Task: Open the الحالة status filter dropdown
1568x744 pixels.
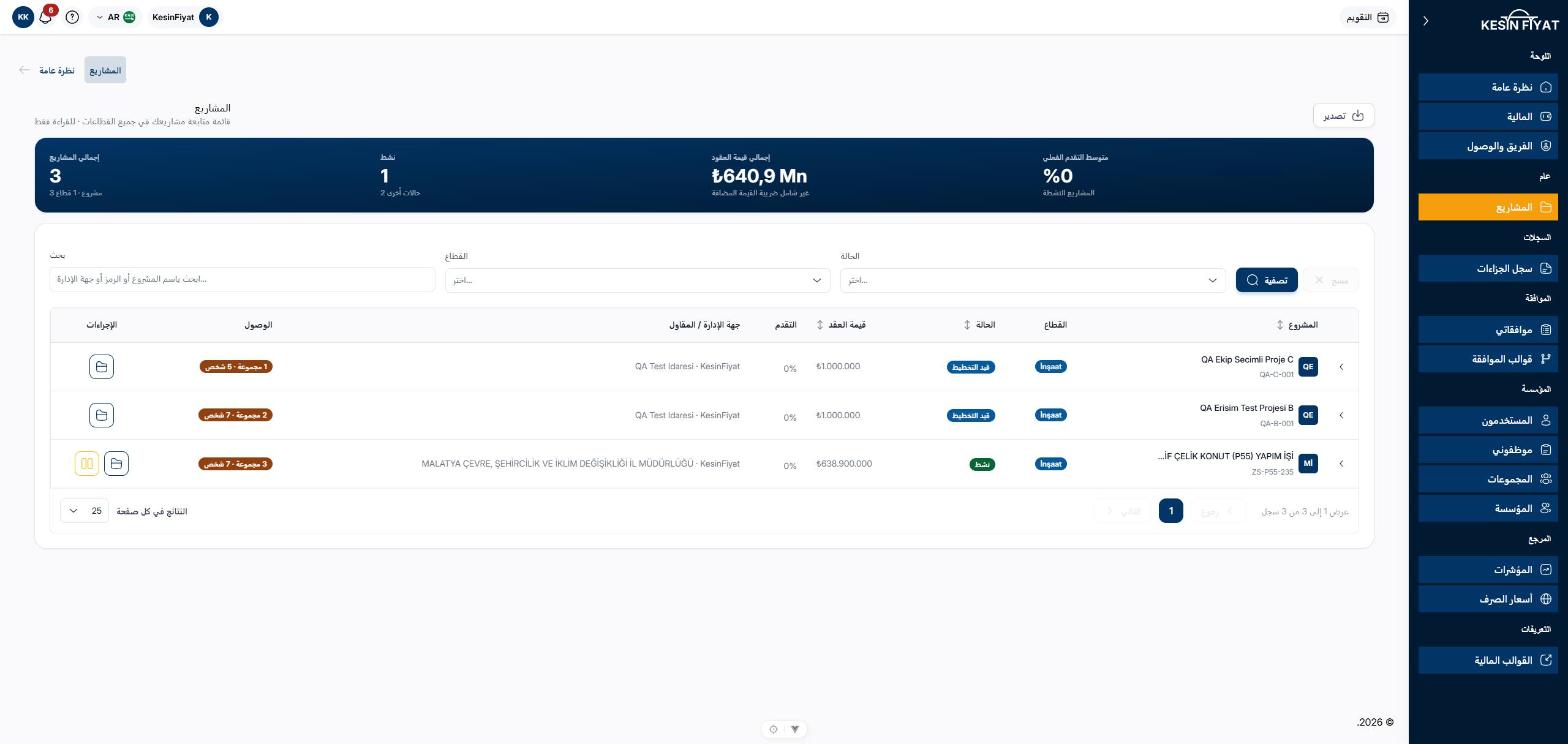Action: (x=1033, y=280)
